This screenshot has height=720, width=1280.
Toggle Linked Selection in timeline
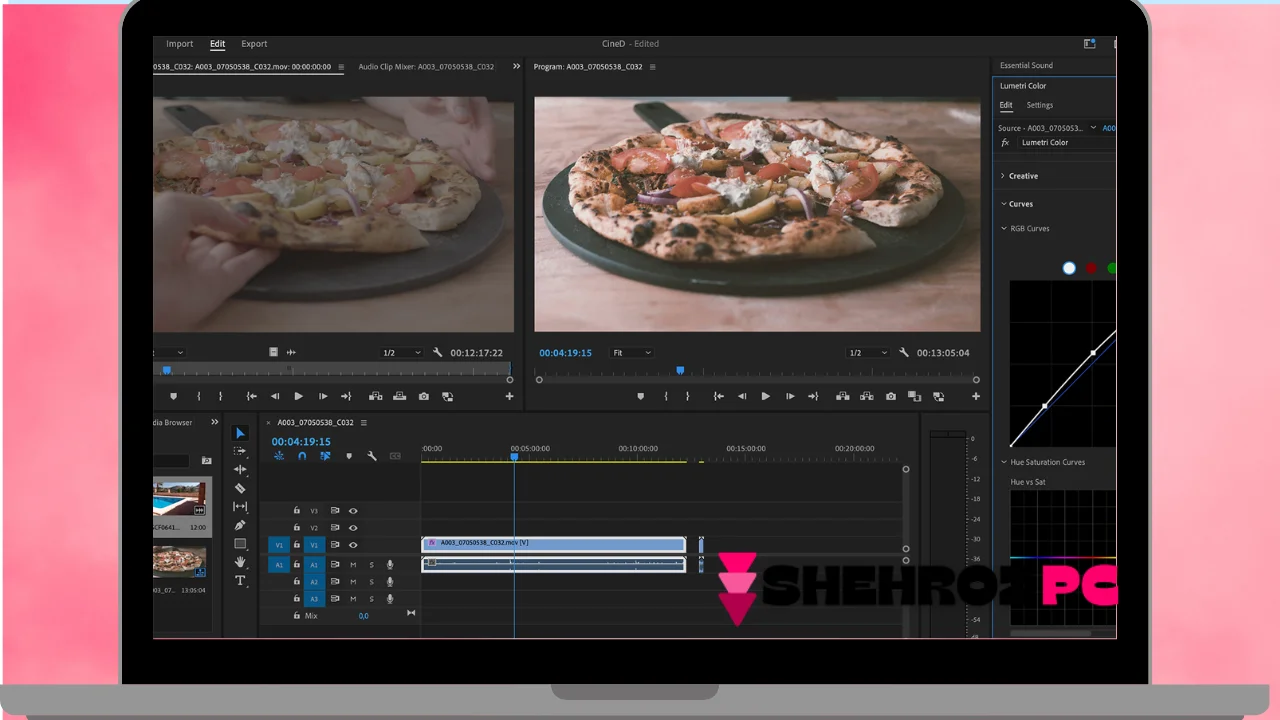coord(325,456)
